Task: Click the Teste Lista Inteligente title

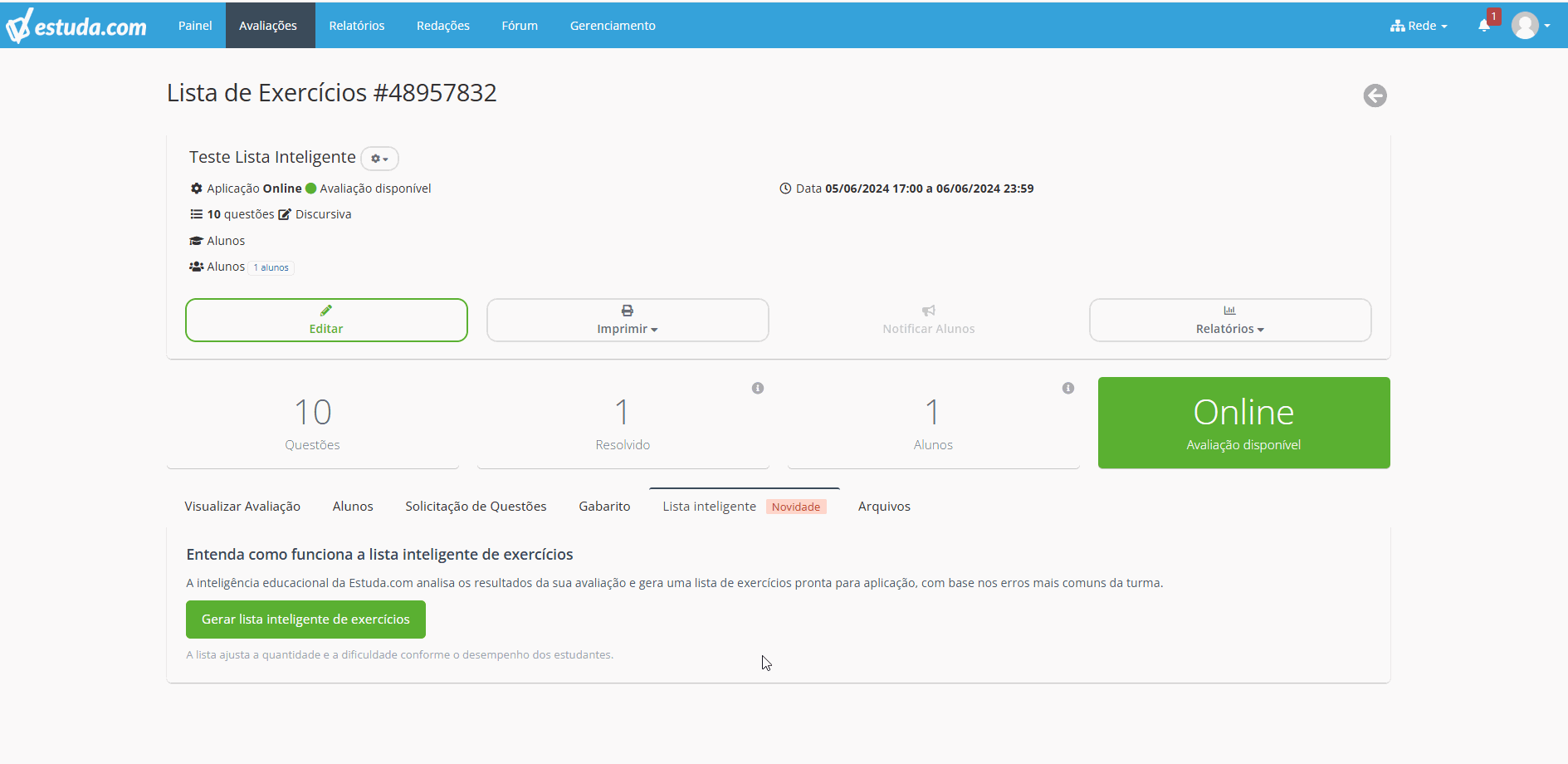Action: [272, 157]
